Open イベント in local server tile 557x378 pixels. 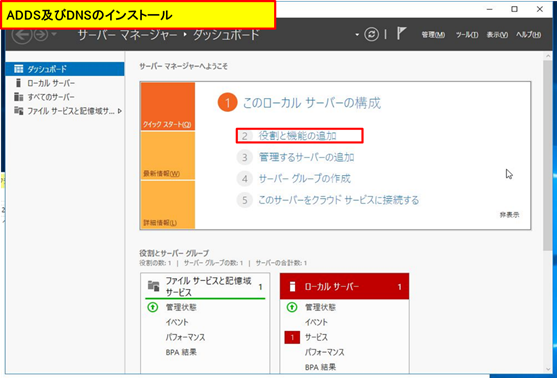coord(316,322)
